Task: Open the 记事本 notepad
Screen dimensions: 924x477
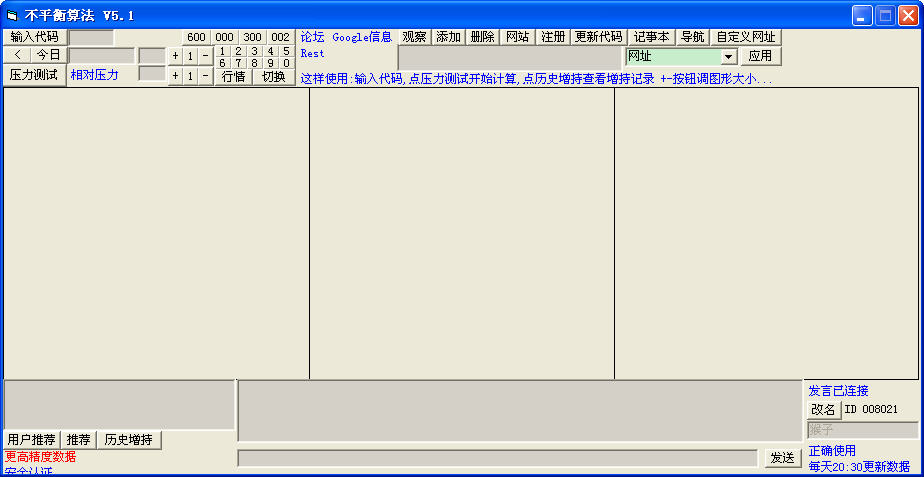Action: (x=651, y=37)
